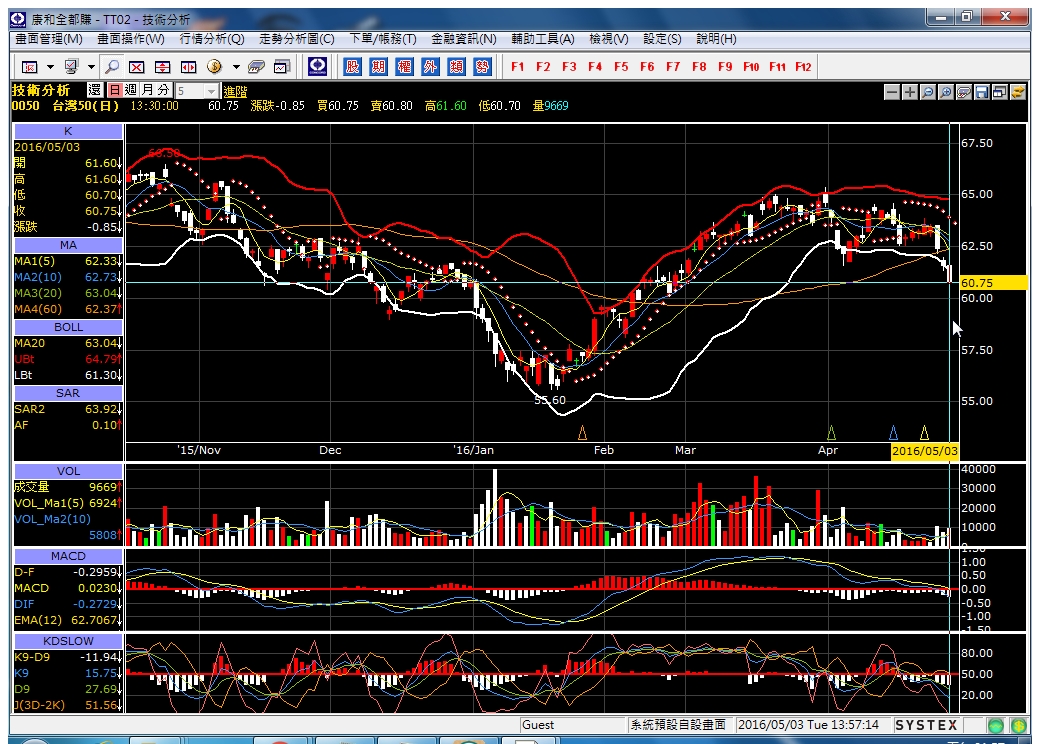
Task: Click the MA indicator panel header
Action: point(68,245)
